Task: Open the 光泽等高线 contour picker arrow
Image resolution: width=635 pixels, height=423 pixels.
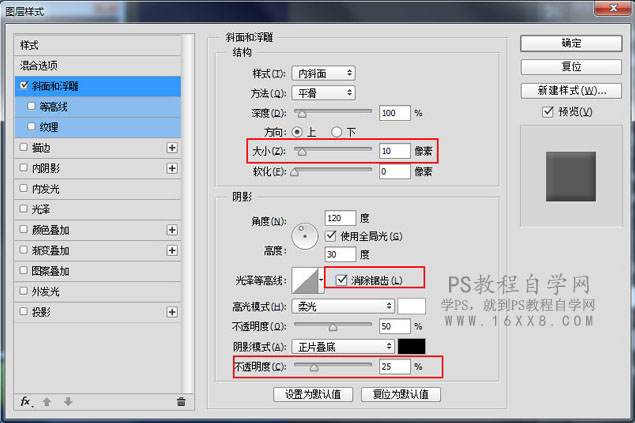Action: [321, 280]
